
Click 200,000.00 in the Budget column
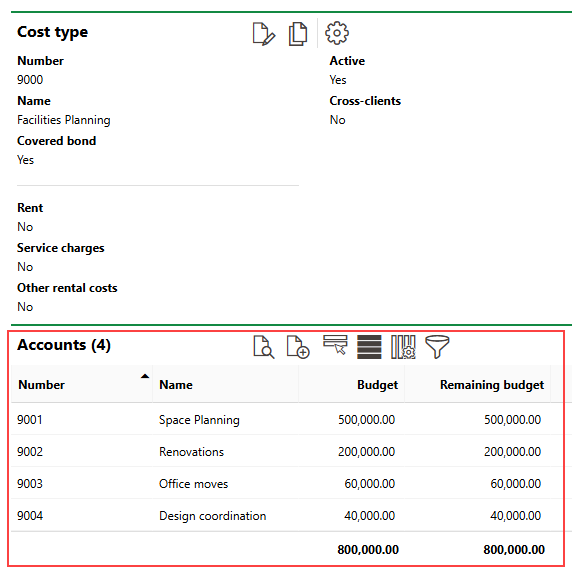click(366, 452)
